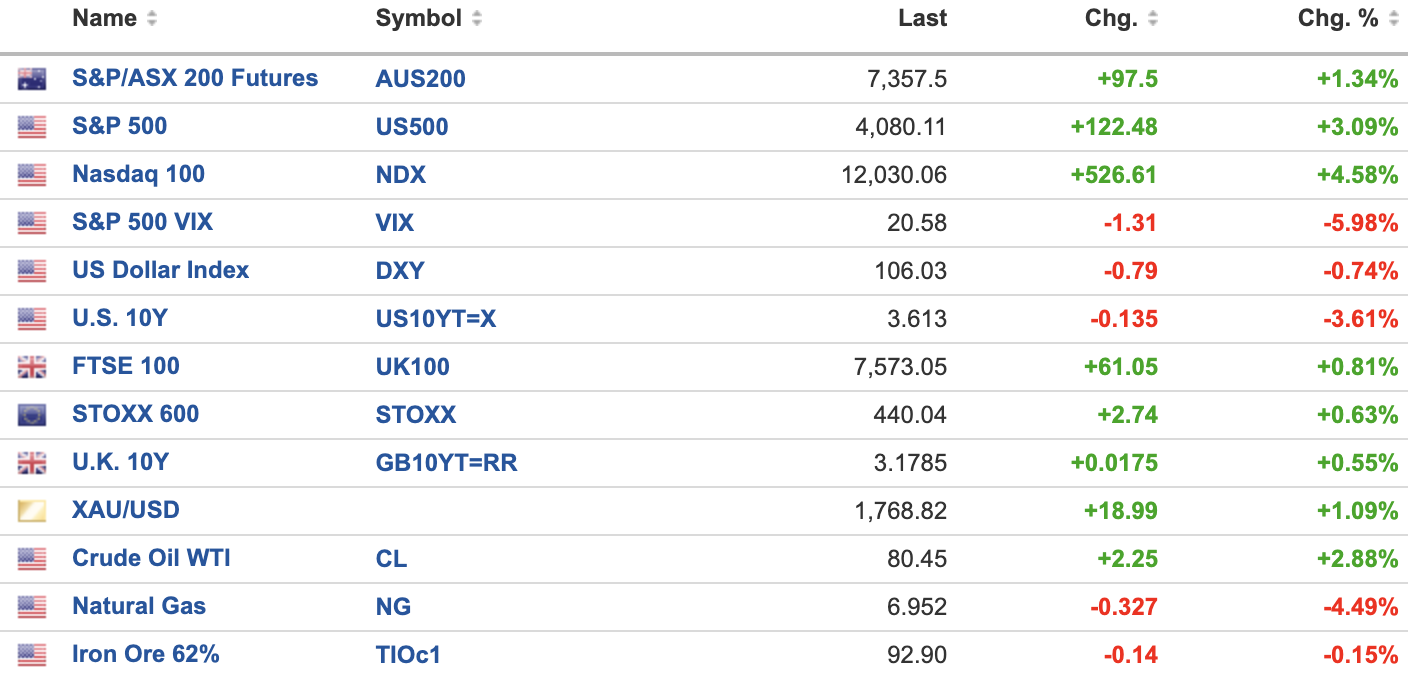Click the Last column header

tap(922, 19)
